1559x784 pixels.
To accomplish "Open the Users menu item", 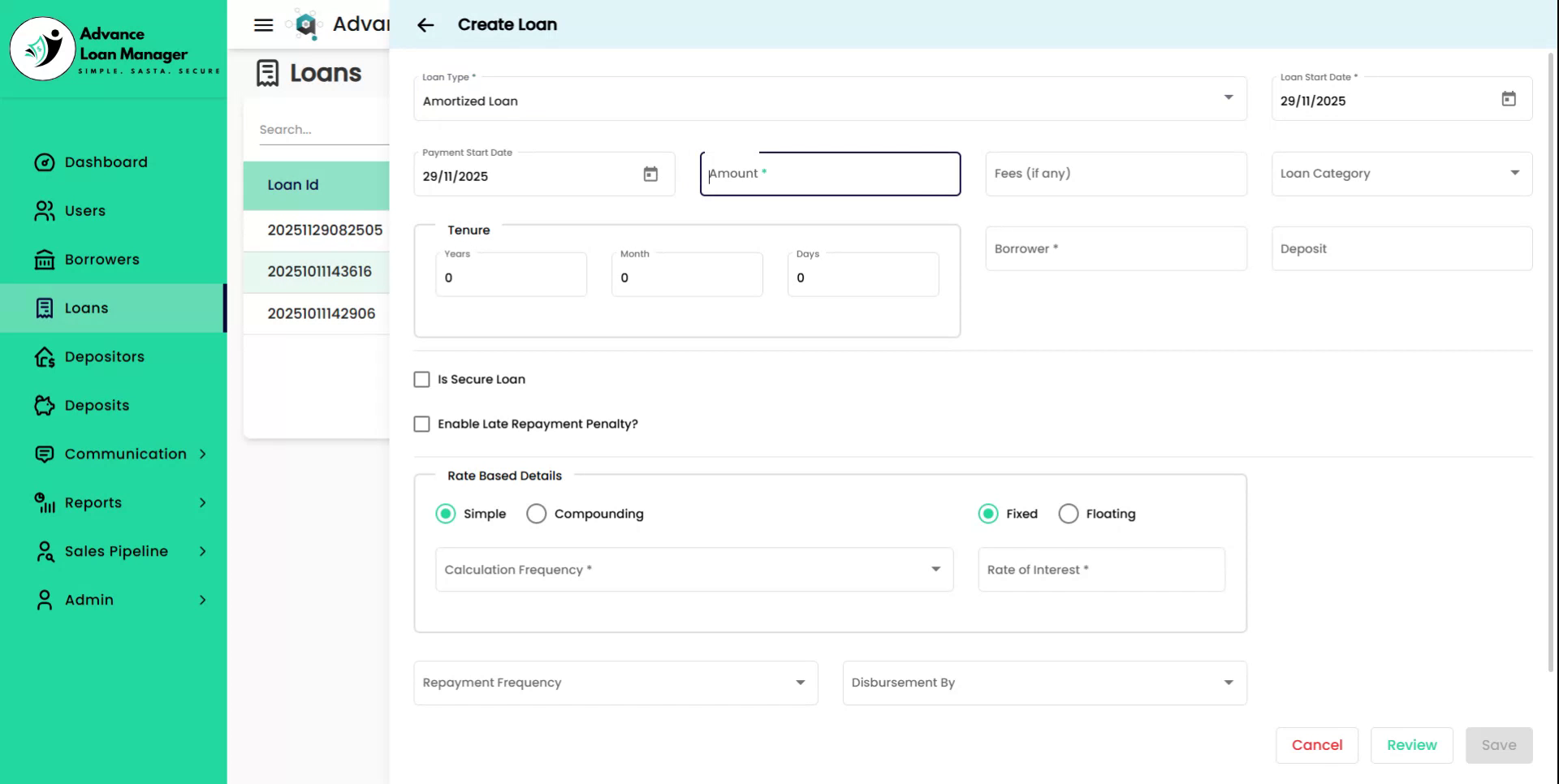I will pos(84,211).
